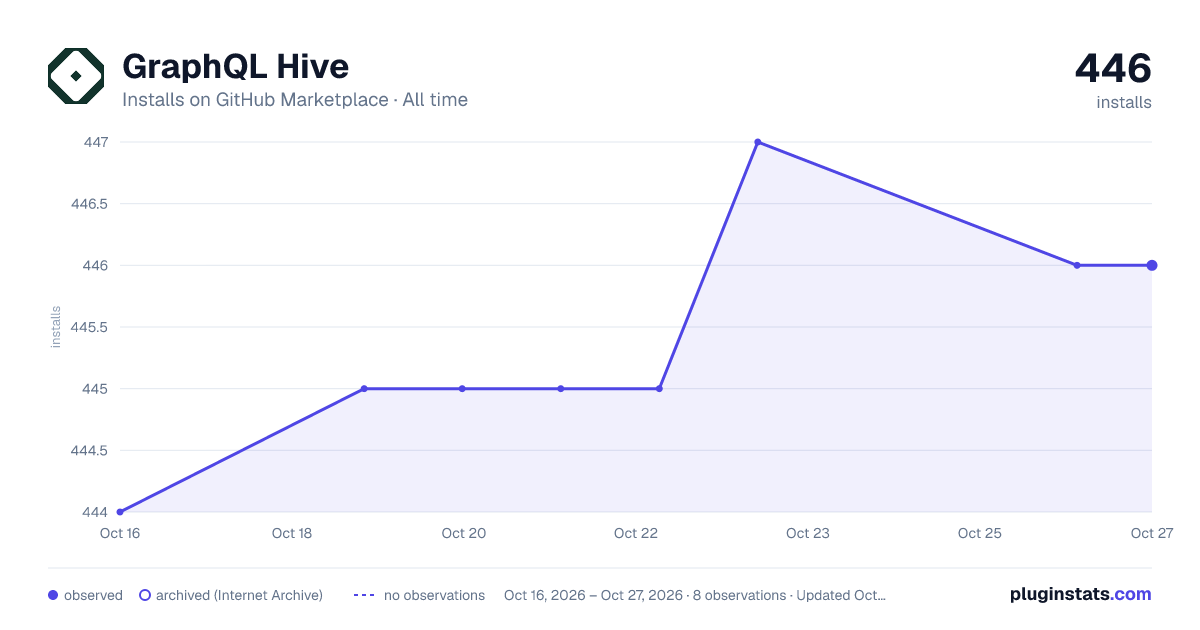Click the no observations dashed legend marker
Screen dimensions: 1200x630
(x=364, y=595)
